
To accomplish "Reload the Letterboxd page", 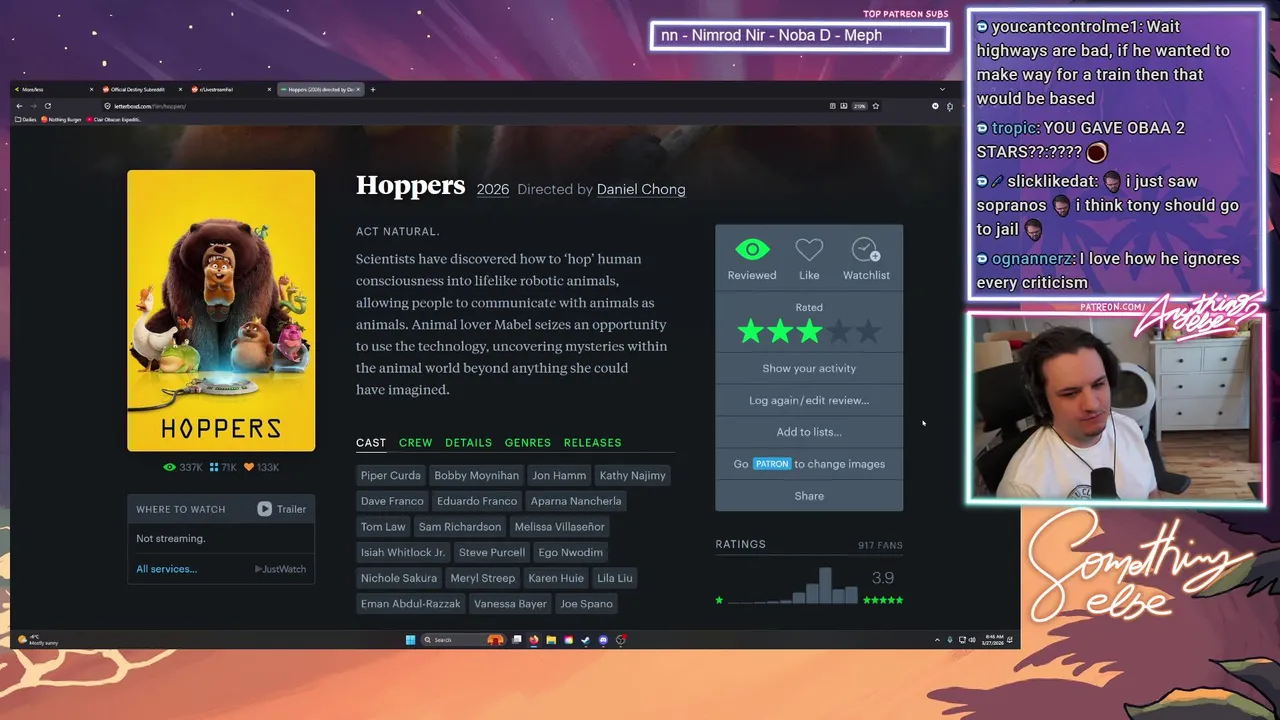I will pos(47,106).
